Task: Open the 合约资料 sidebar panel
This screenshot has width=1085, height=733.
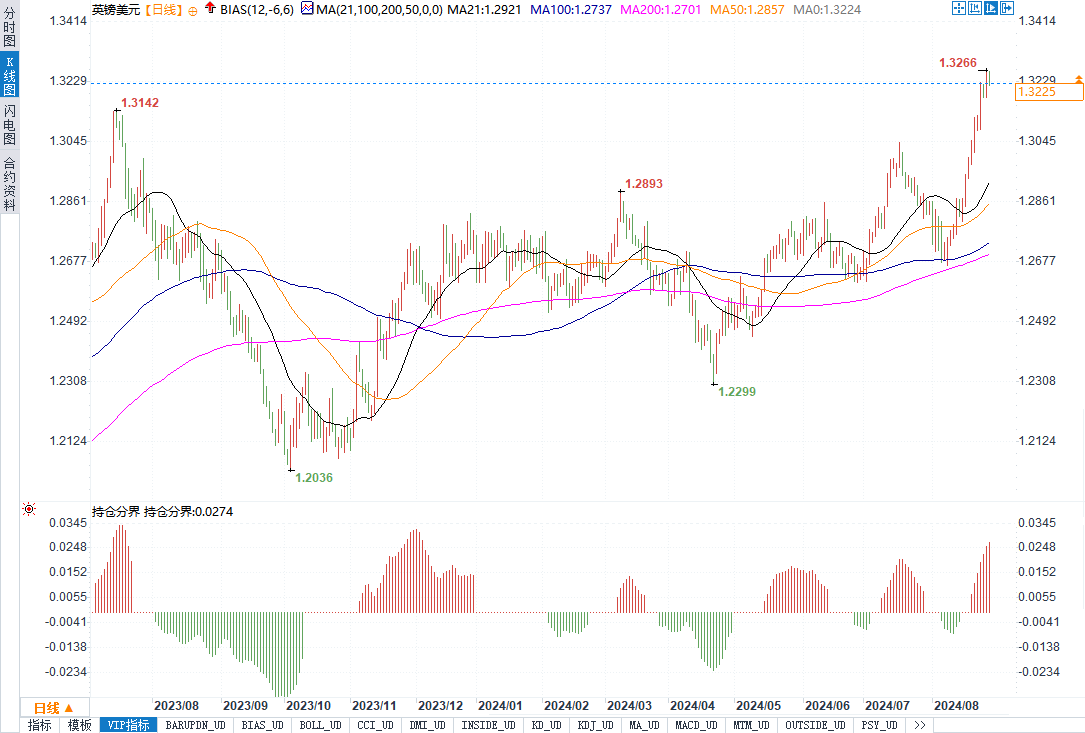Action: (10, 183)
